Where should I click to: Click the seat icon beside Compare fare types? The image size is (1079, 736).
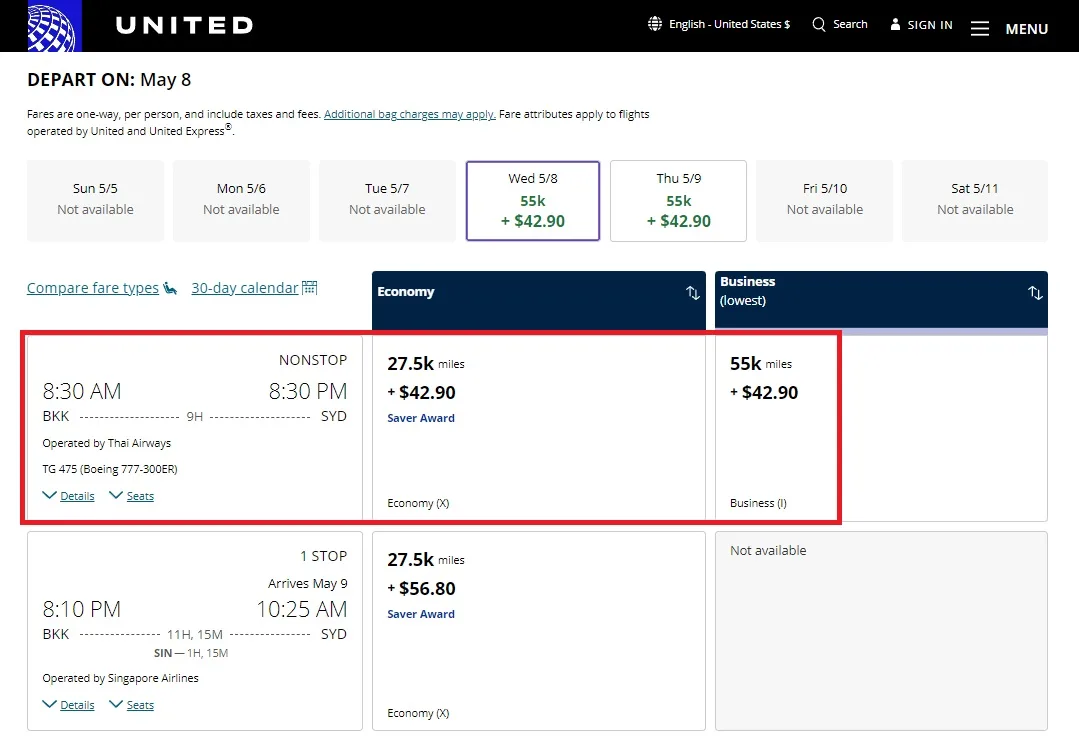pos(170,288)
